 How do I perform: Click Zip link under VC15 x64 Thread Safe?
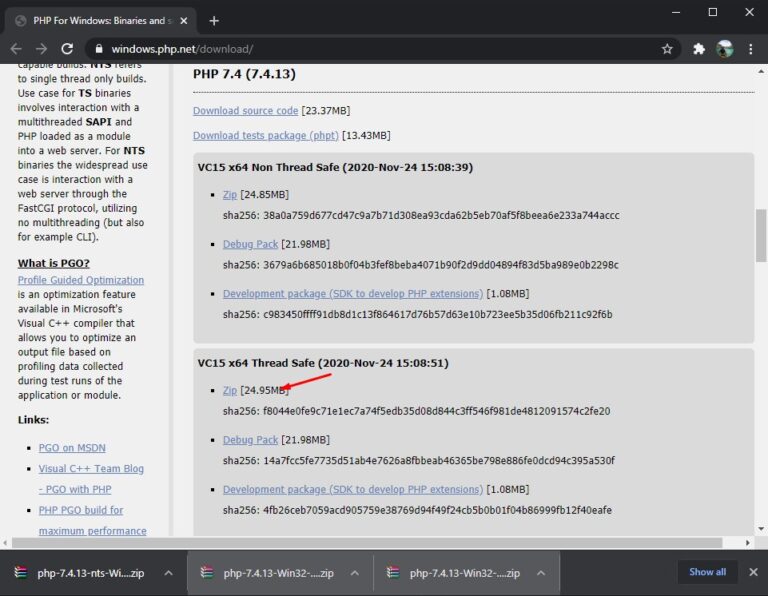230,390
